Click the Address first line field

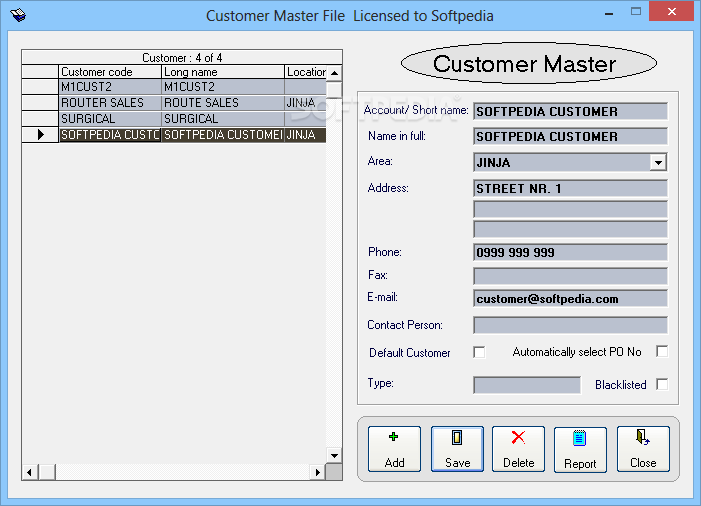pos(570,188)
